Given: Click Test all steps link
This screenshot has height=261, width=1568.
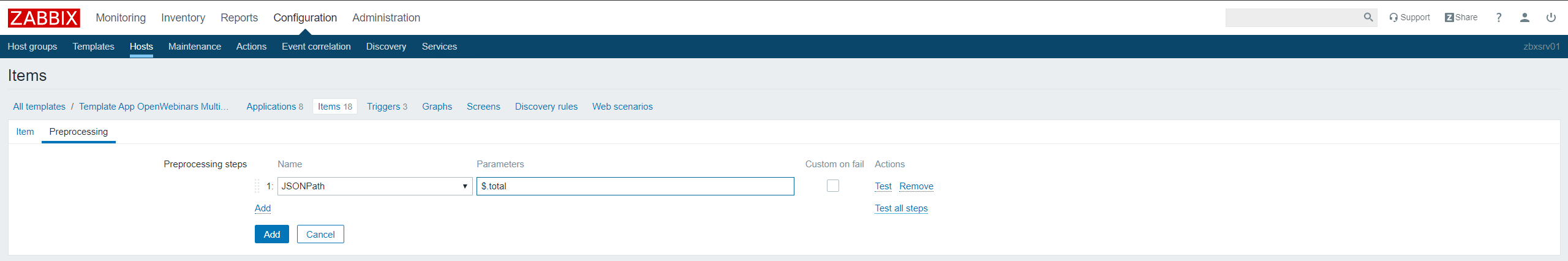Looking at the screenshot, I should [901, 208].
